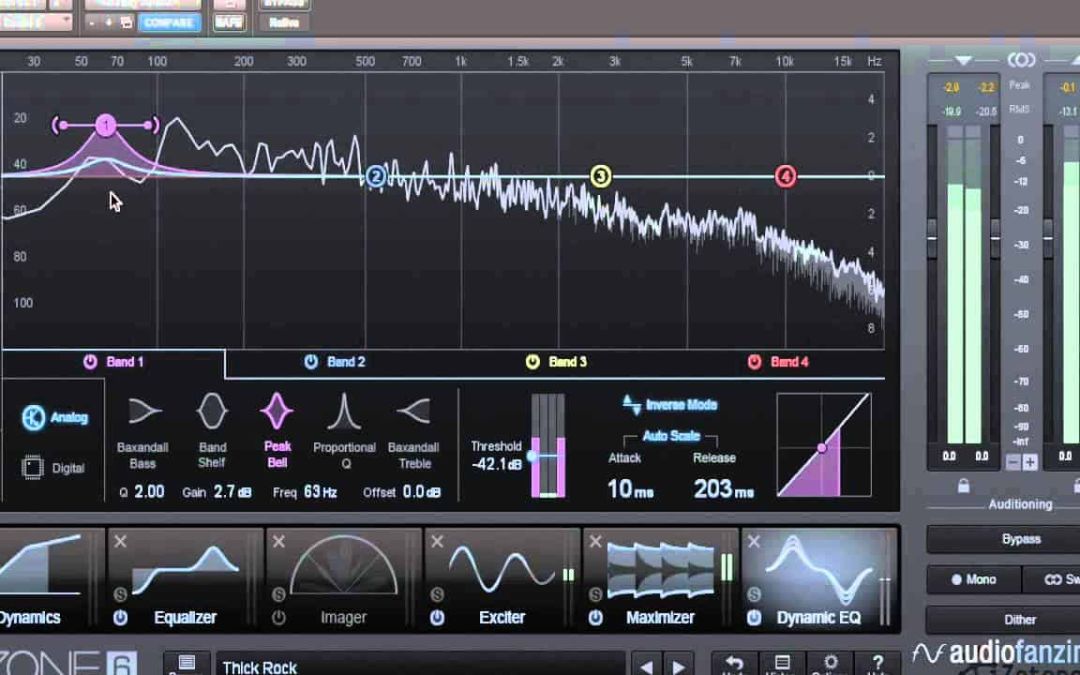The height and width of the screenshot is (675, 1080).
Task: Click the Gain 2.7 dB value
Action: 232,492
